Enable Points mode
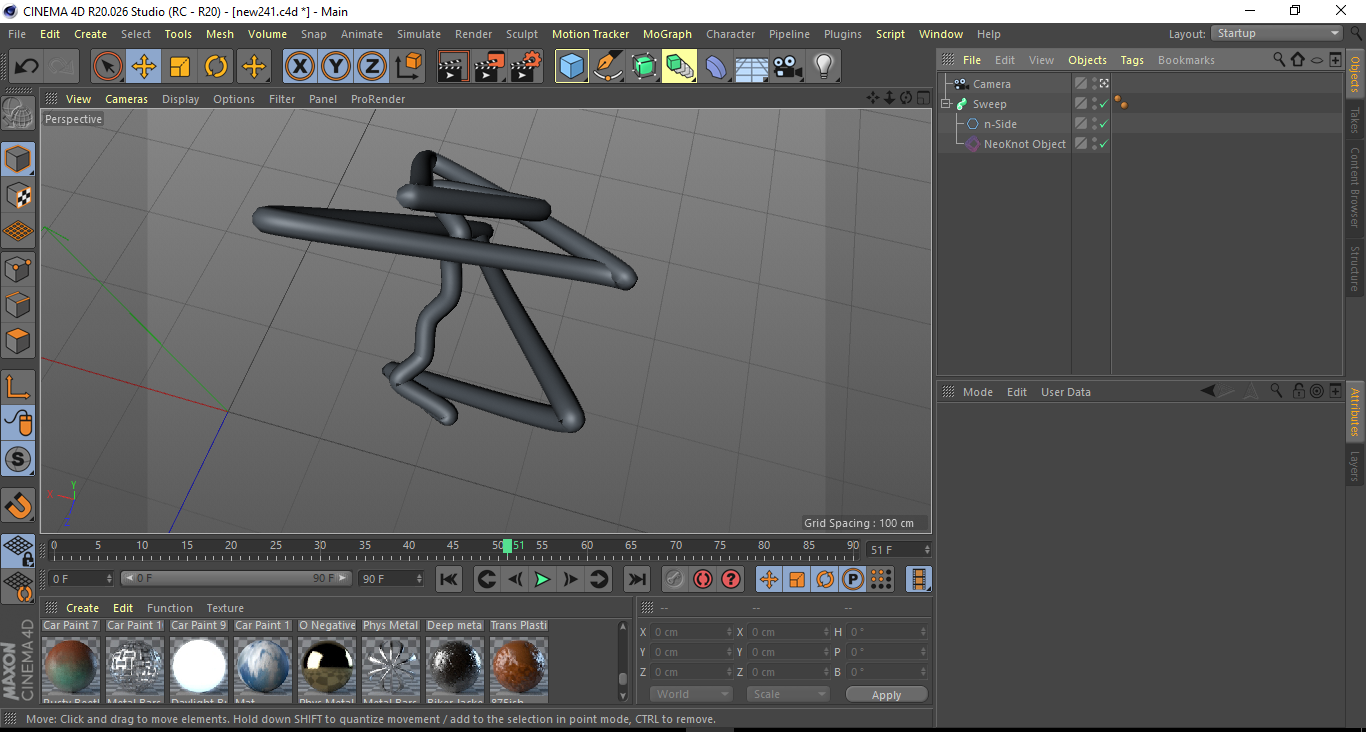This screenshot has height=732, width=1366. (18, 268)
